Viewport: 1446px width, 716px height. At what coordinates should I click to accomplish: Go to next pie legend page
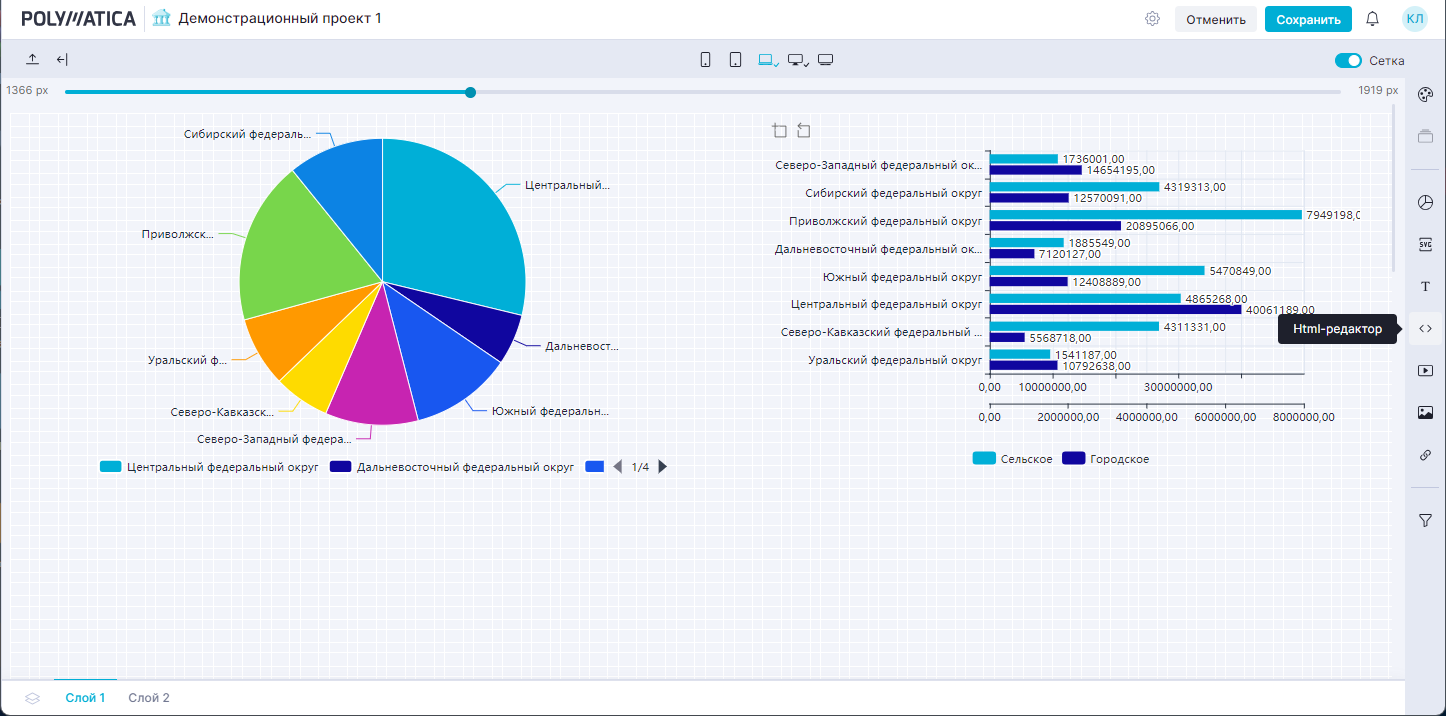pos(662,467)
